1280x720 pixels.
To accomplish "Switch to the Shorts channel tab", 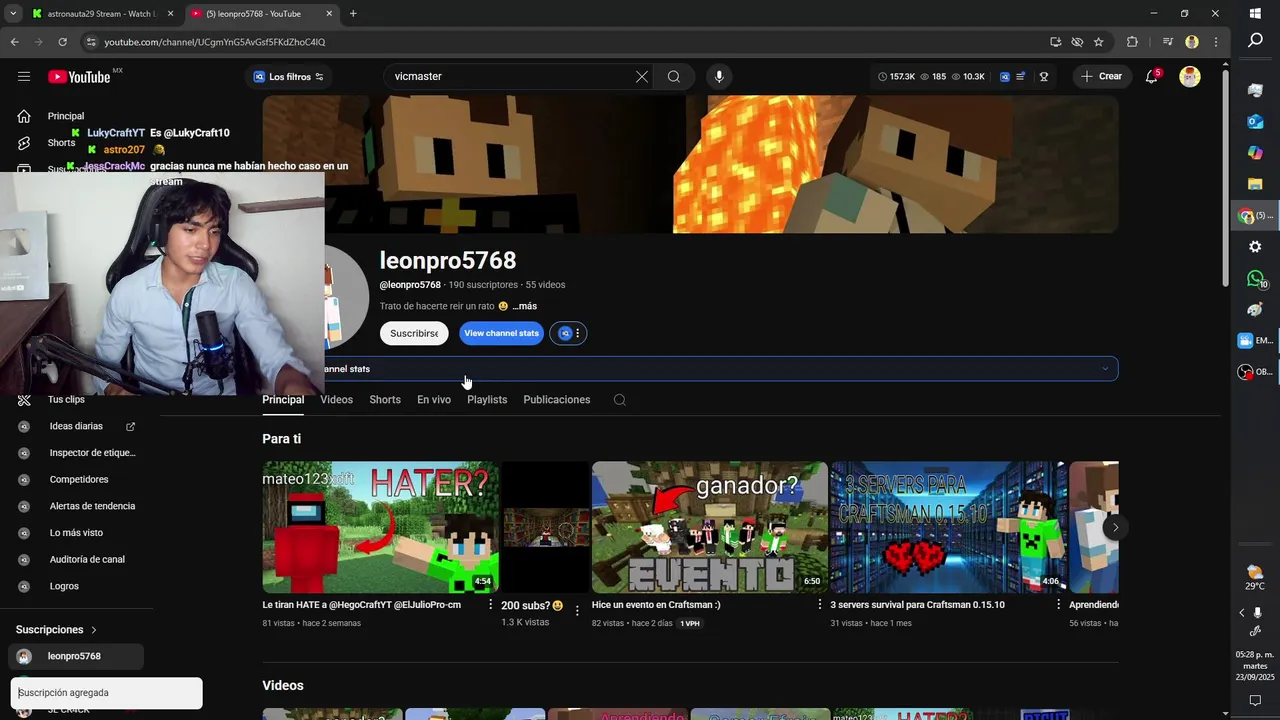I will coord(385,400).
